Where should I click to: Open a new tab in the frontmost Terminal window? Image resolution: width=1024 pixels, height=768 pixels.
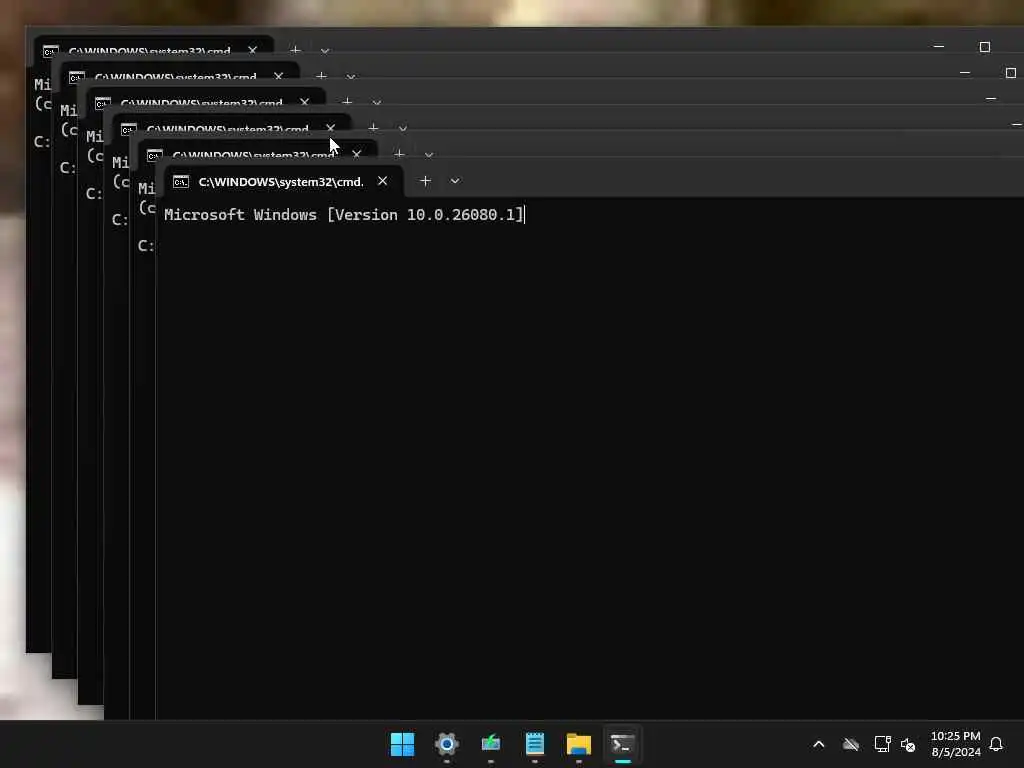425,181
